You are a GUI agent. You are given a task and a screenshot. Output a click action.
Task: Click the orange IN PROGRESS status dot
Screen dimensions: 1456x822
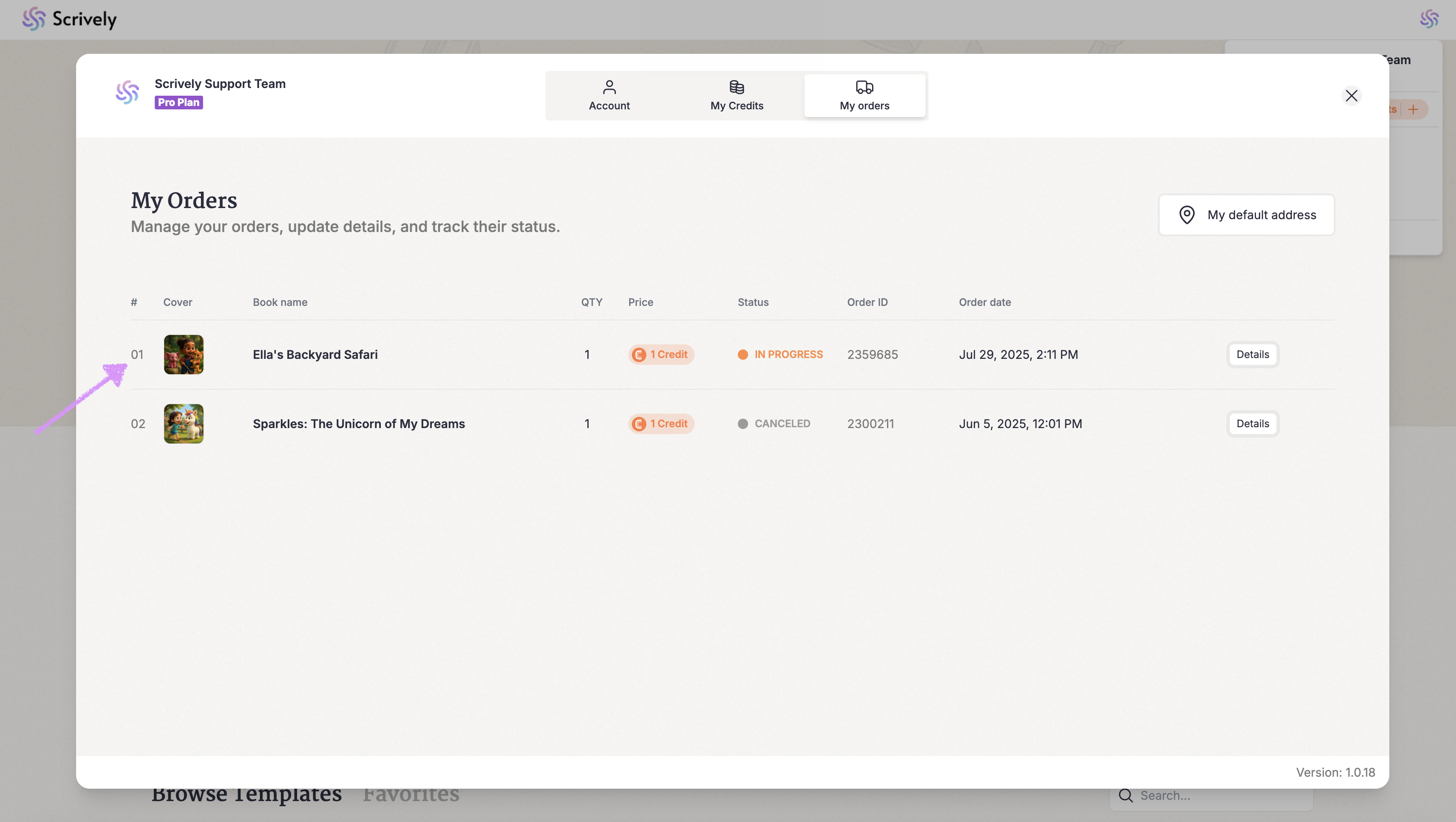743,354
